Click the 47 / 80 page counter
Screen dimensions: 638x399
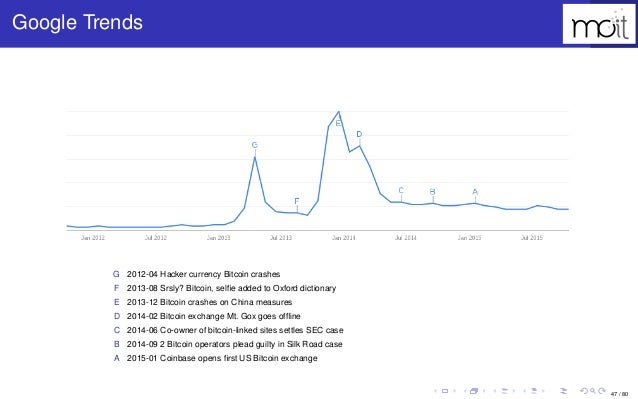pyautogui.click(x=619, y=394)
